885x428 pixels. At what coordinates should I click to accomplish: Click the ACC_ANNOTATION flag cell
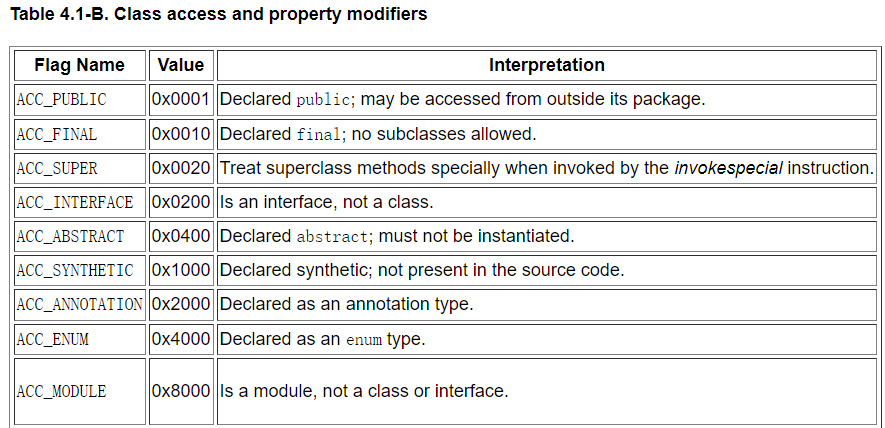tap(80, 304)
